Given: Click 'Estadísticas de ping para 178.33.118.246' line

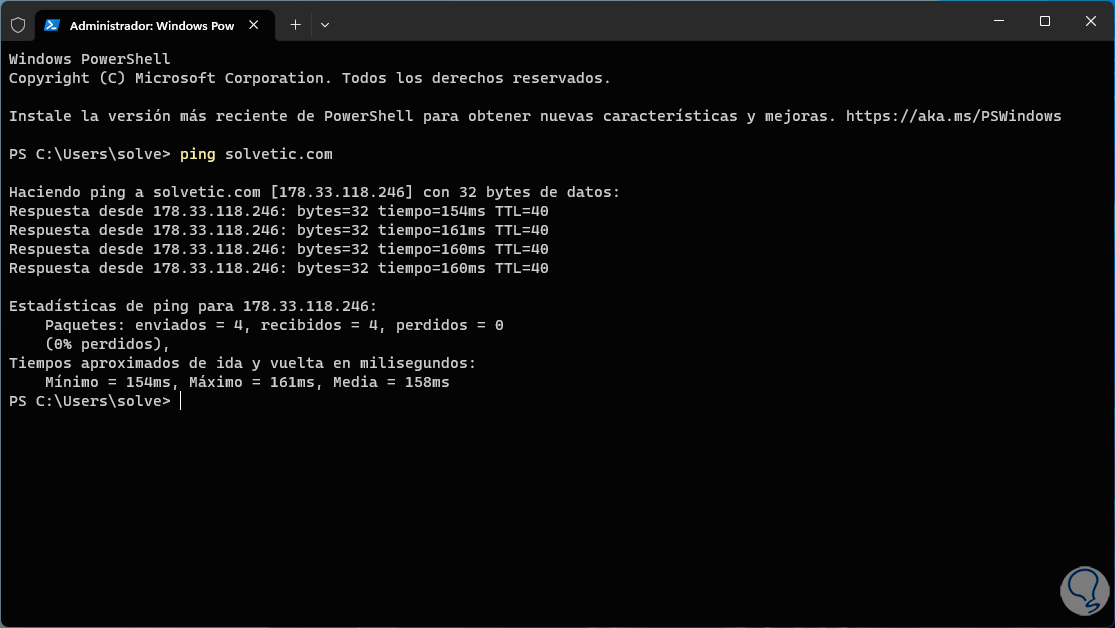Looking at the screenshot, I should [x=193, y=307].
